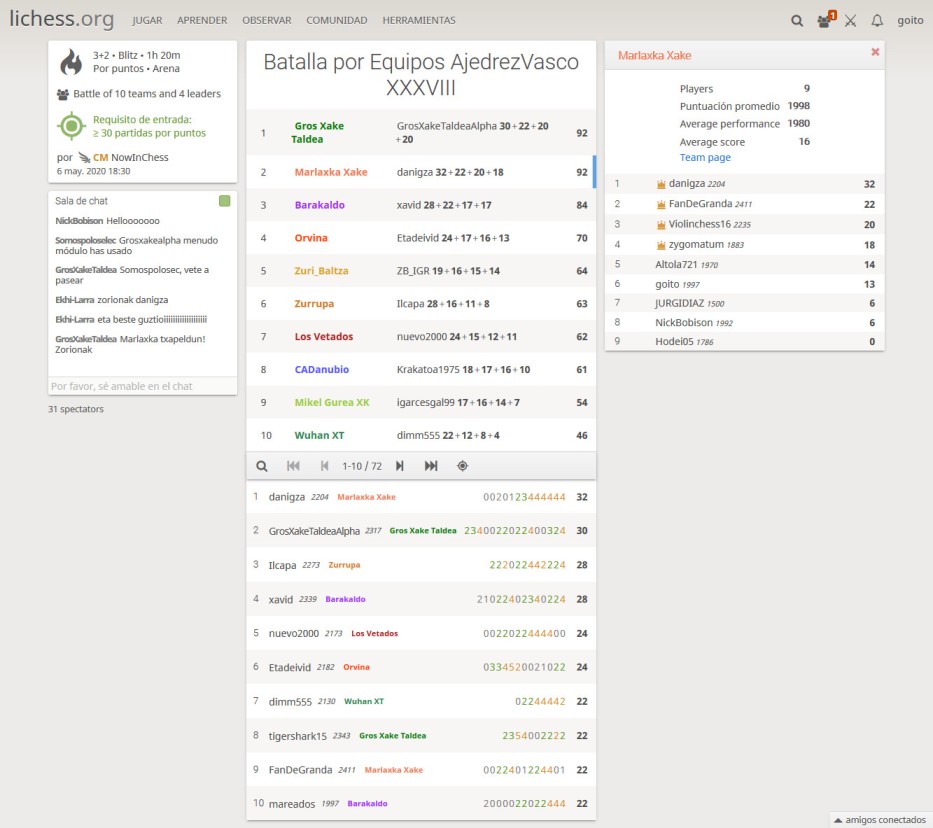This screenshot has height=828, width=933.
Task: Open the search magnifier in top bar
Action: [796, 20]
